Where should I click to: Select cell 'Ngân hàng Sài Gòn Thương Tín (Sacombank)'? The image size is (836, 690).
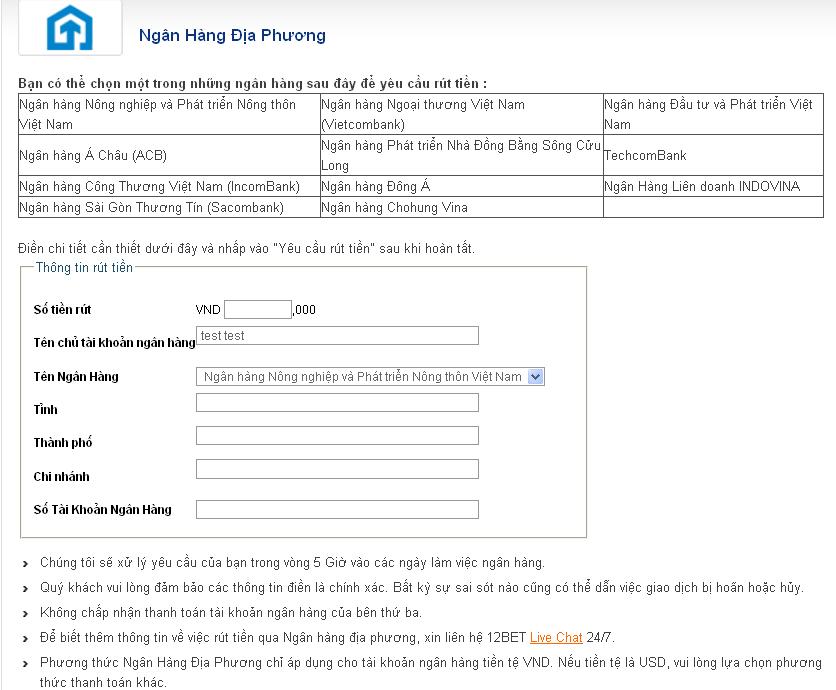(x=169, y=207)
